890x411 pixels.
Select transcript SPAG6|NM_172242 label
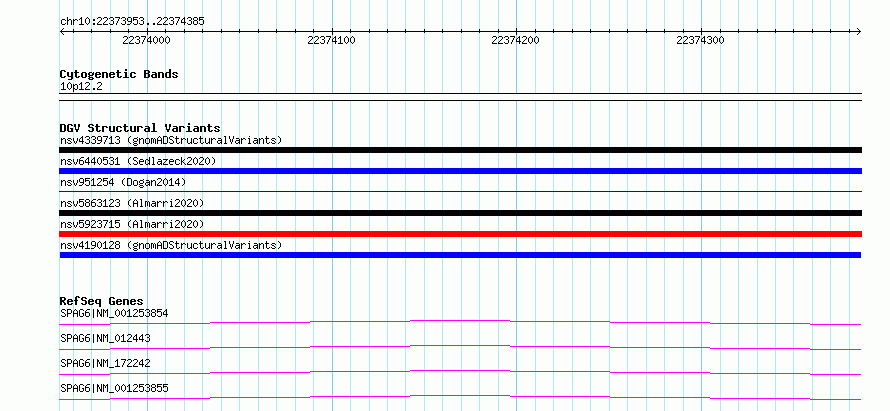tap(105, 363)
